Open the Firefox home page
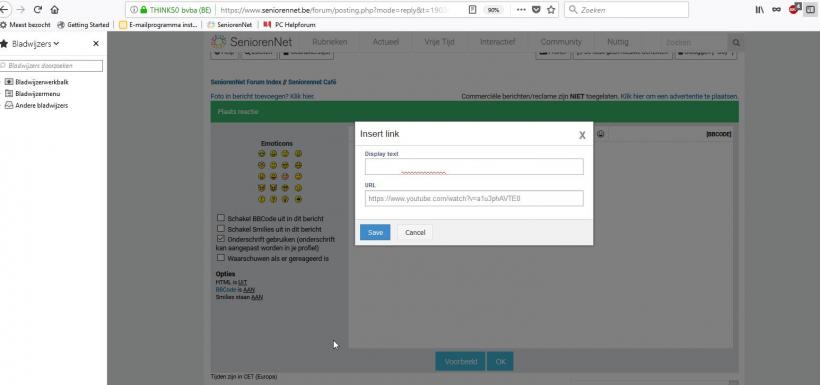This screenshot has height=385, width=820. (x=54, y=9)
